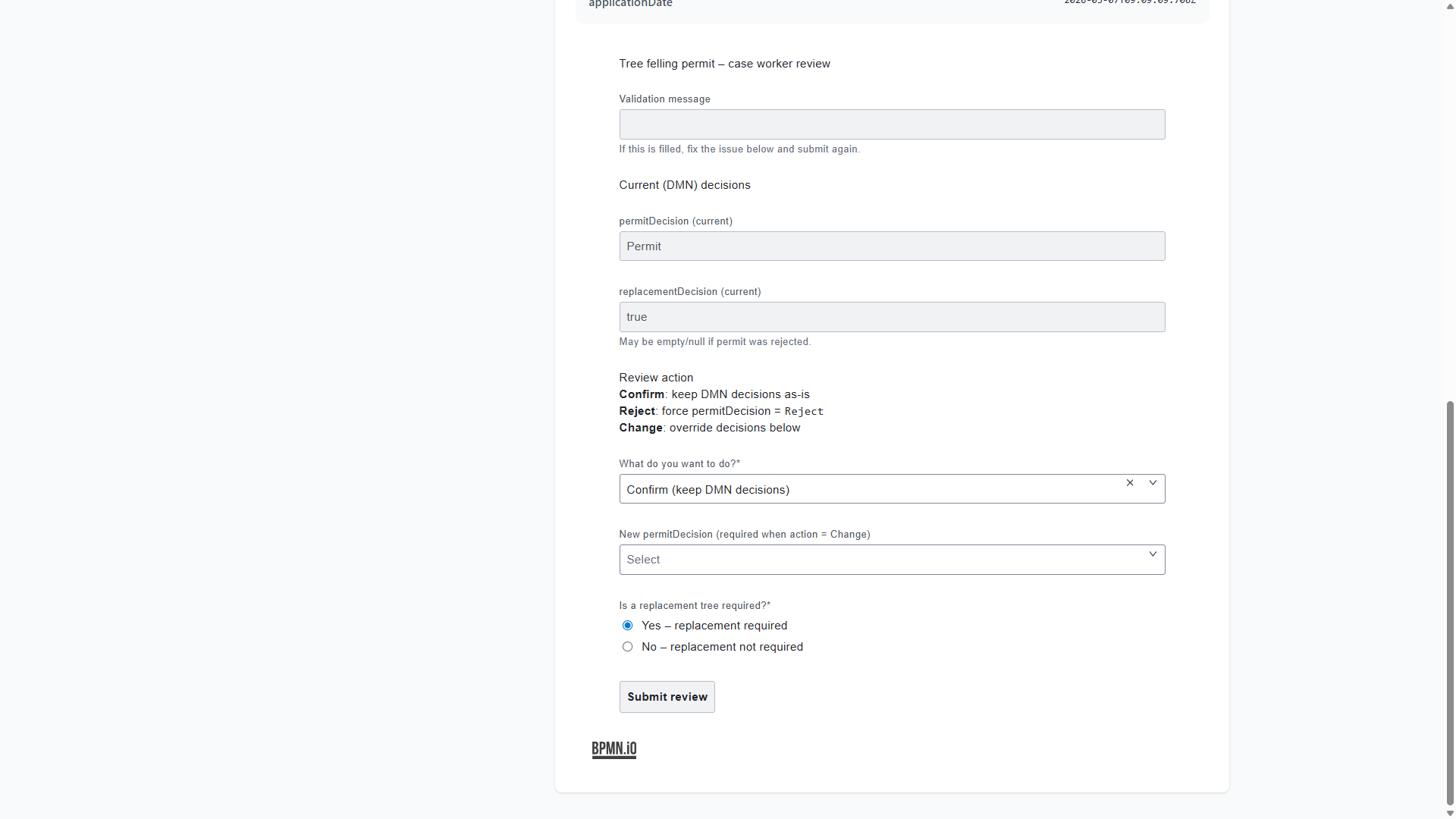
Task: Click the Submit review button
Action: (x=667, y=696)
